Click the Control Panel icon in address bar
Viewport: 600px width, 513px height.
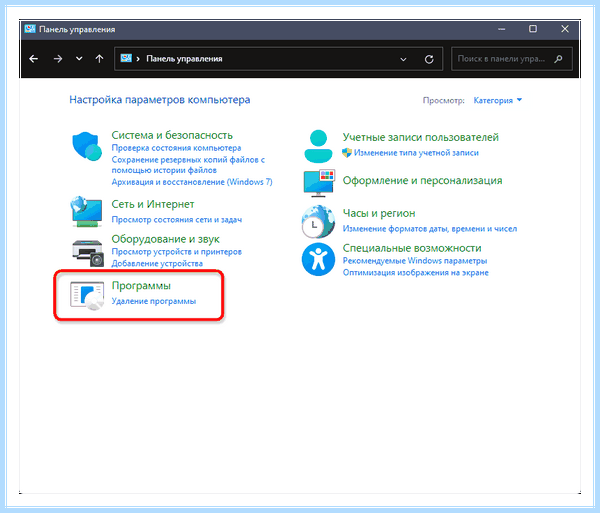tap(126, 58)
